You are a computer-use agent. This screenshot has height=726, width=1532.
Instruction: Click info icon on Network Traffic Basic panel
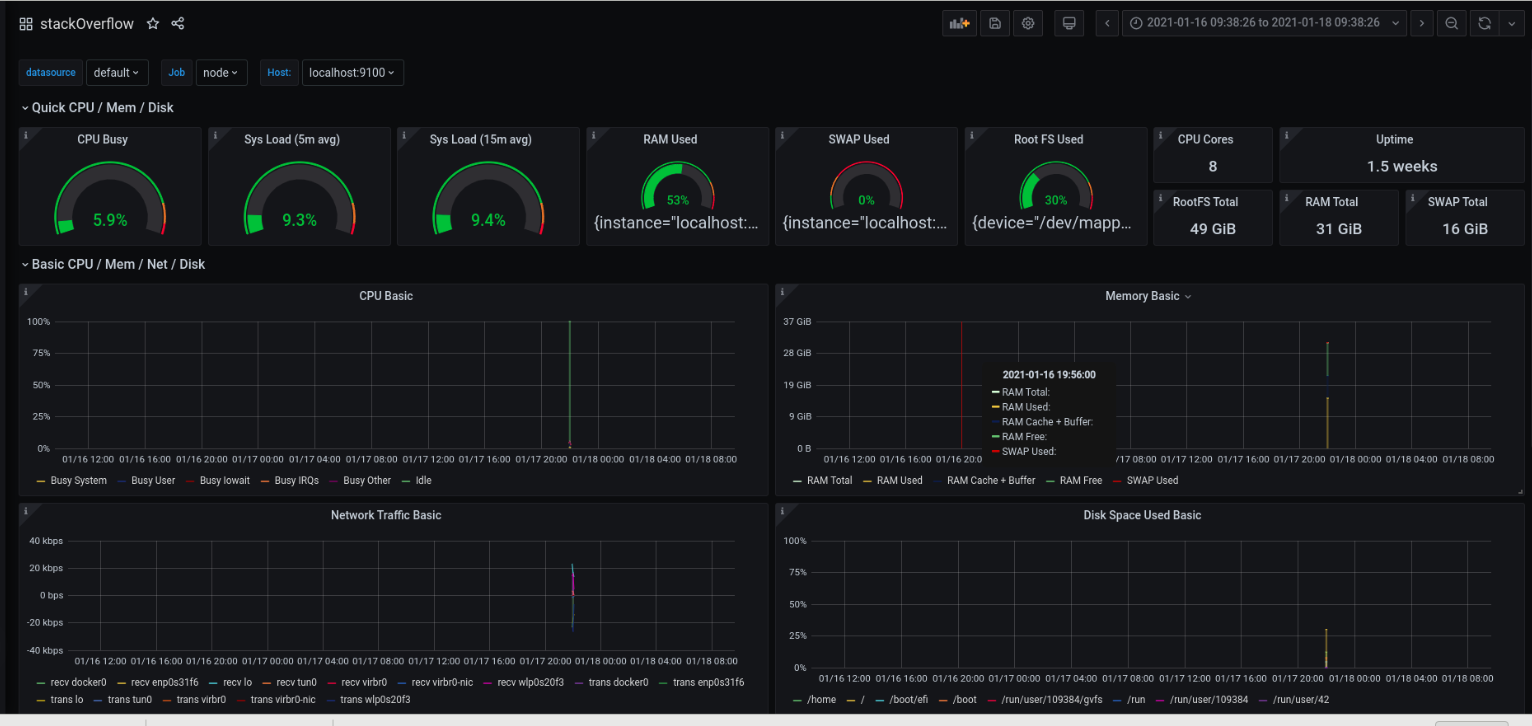click(26, 510)
